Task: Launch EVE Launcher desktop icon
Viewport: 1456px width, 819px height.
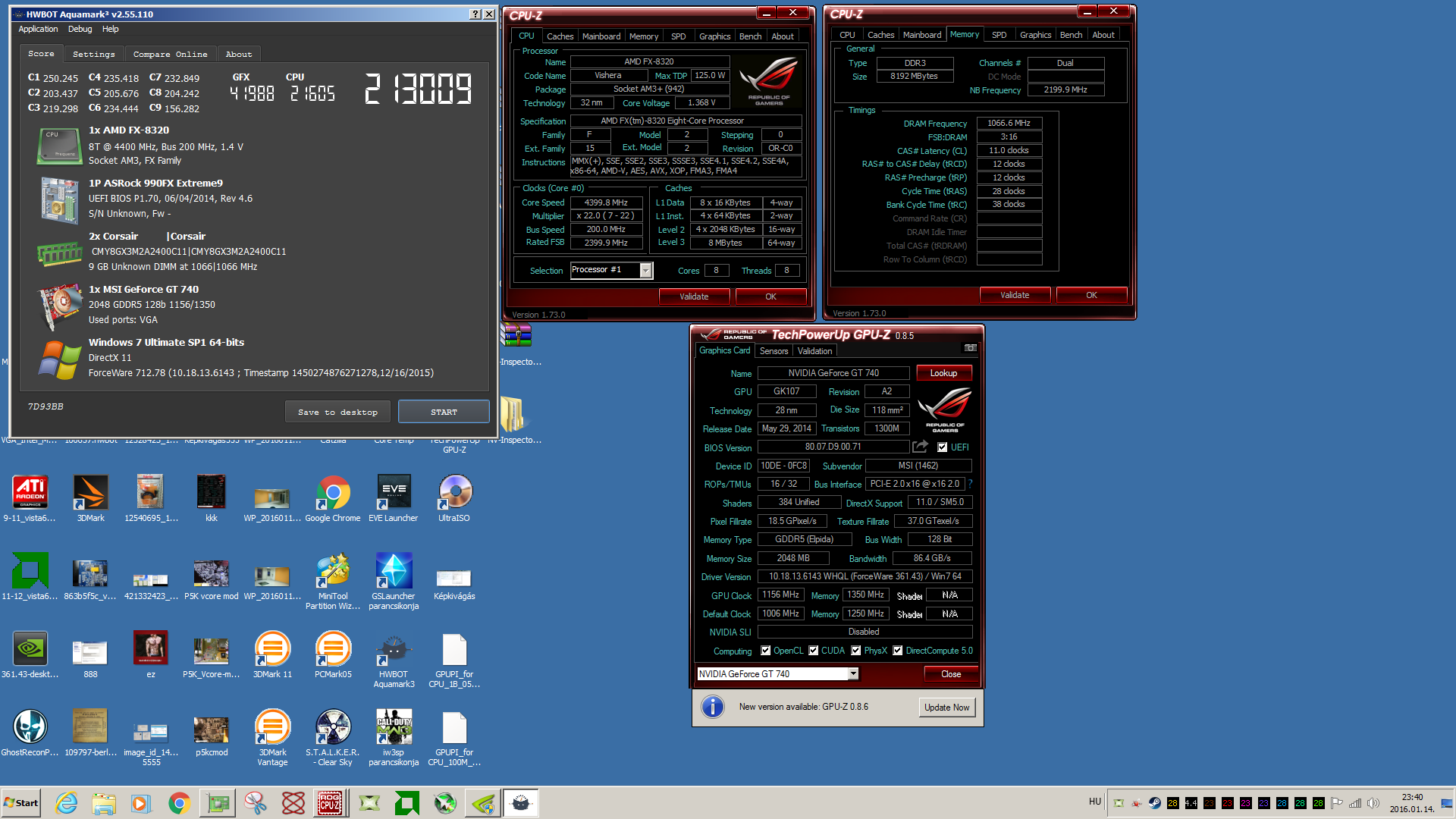Action: pyautogui.click(x=394, y=497)
